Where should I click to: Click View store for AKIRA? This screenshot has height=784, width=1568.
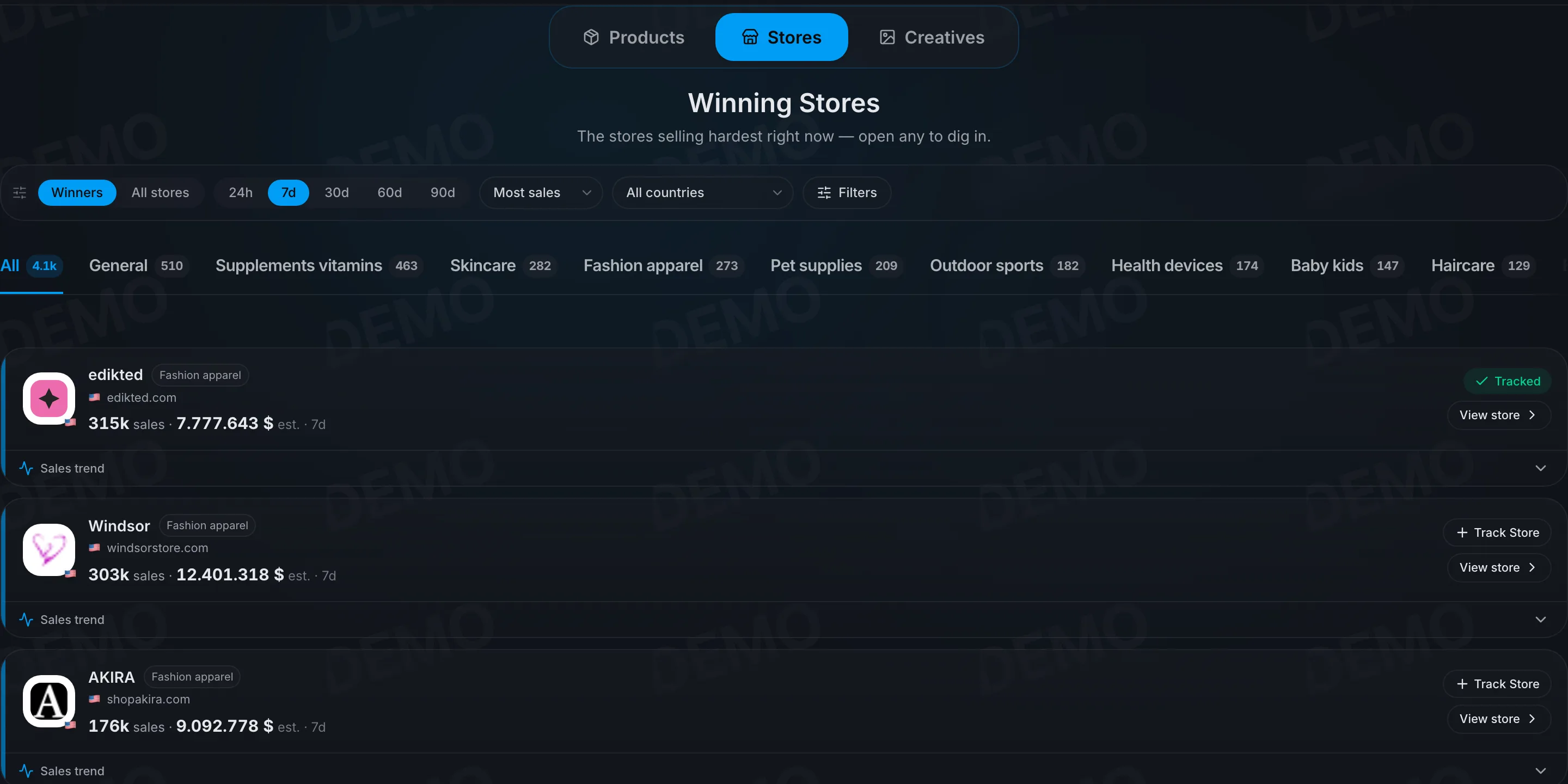[x=1499, y=719]
